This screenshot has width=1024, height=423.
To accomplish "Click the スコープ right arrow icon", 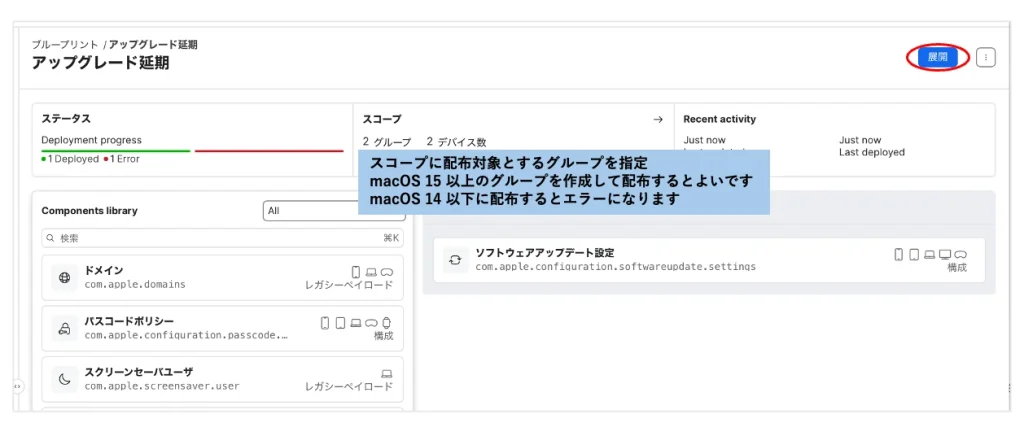I will [658, 119].
